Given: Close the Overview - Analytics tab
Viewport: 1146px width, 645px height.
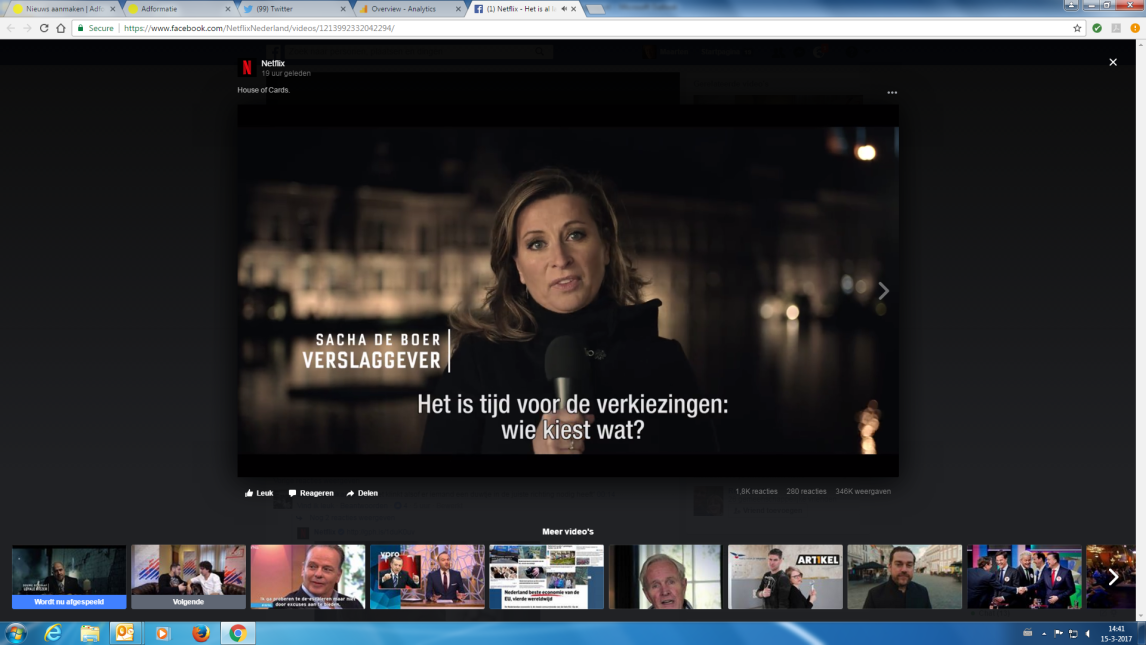Looking at the screenshot, I should (x=458, y=9).
